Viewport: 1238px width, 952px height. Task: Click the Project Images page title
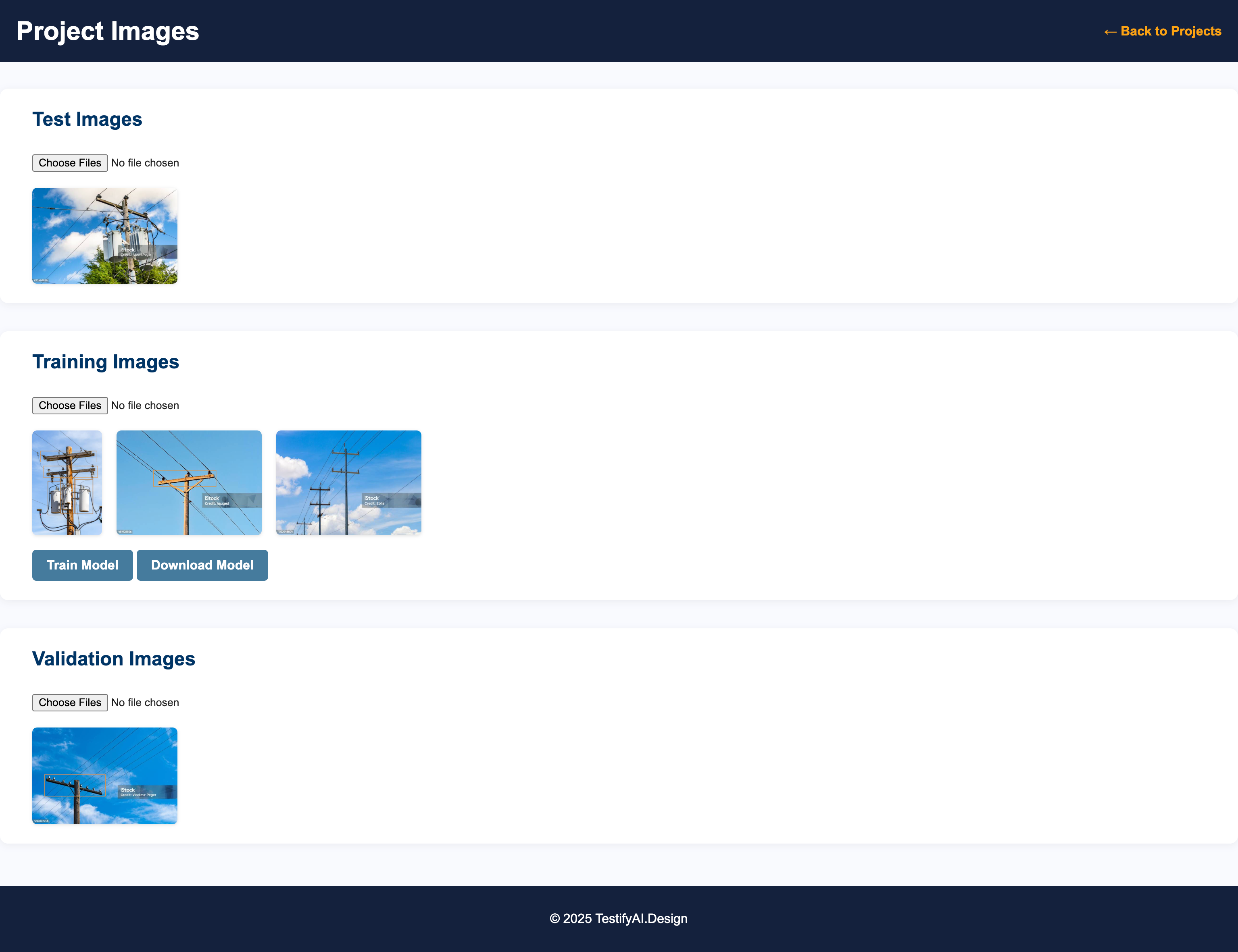[x=108, y=31]
